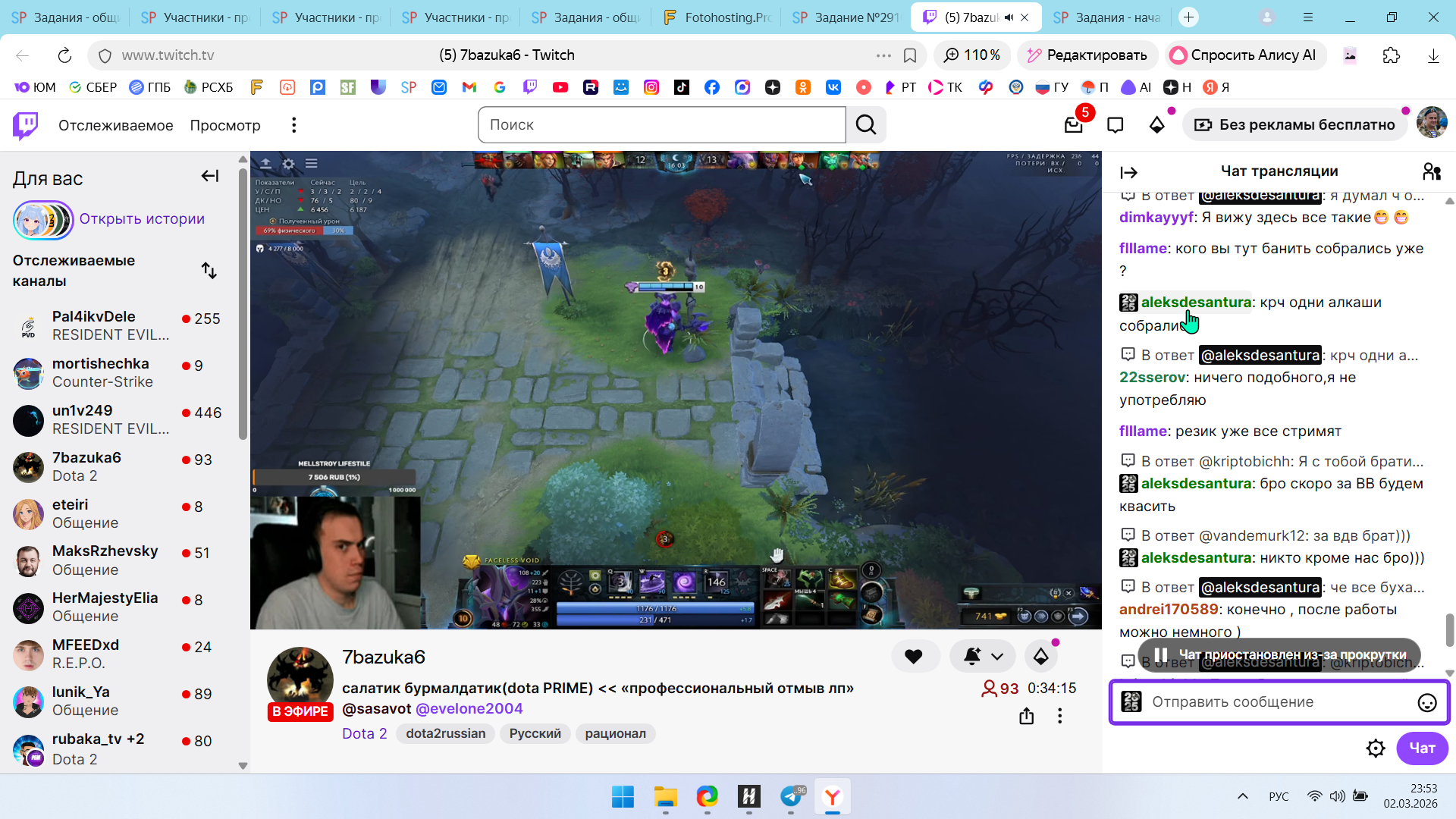Open Twitch notifications inbox icon

coord(1073,125)
